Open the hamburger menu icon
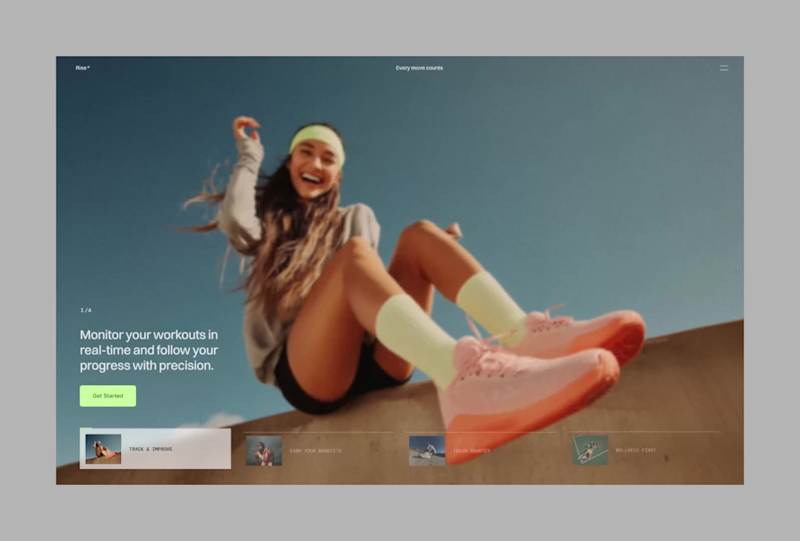The image size is (800, 541). coord(723,68)
